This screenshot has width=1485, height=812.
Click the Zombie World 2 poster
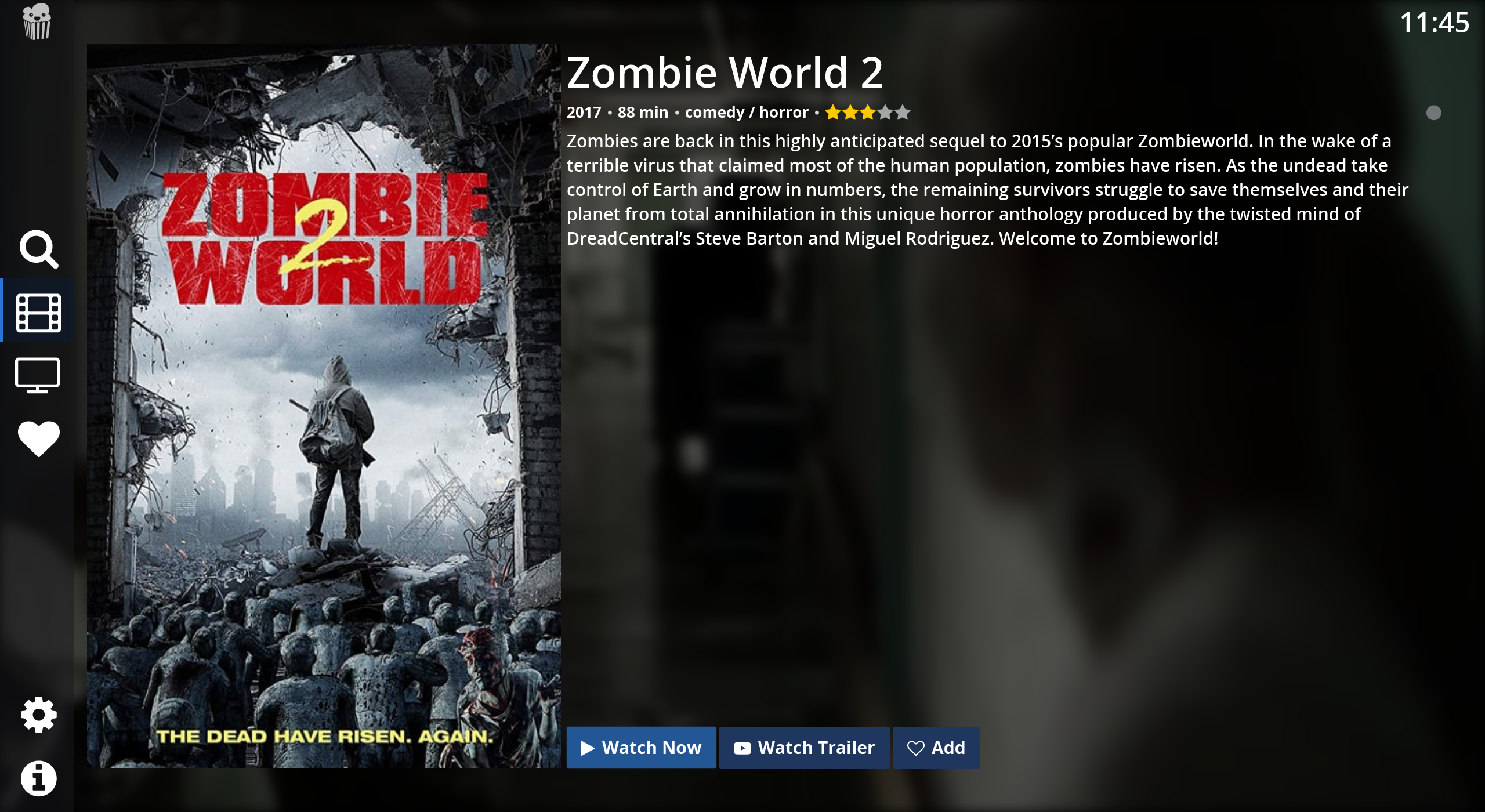(x=324, y=406)
